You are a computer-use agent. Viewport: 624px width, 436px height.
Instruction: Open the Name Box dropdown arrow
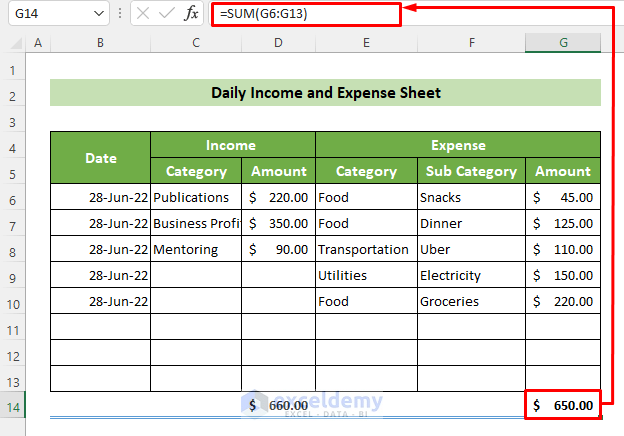pyautogui.click(x=98, y=14)
